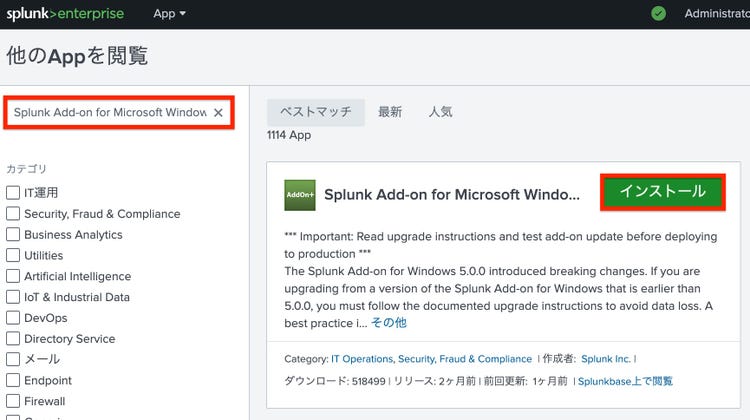This screenshot has height=420, width=750.
Task: Tick the DevOps checkbox
Action: (13, 318)
